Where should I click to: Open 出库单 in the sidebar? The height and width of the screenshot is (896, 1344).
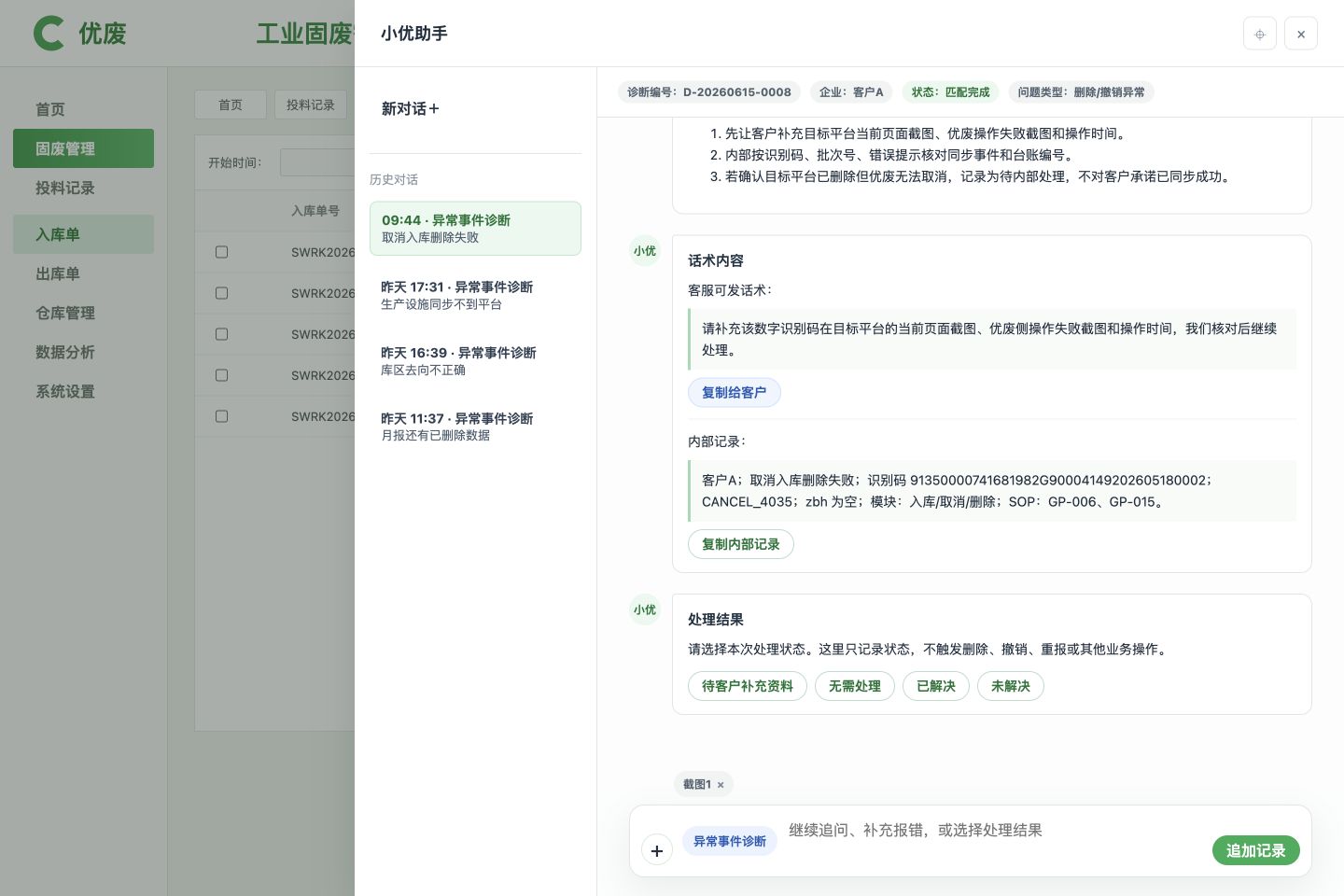[83, 273]
